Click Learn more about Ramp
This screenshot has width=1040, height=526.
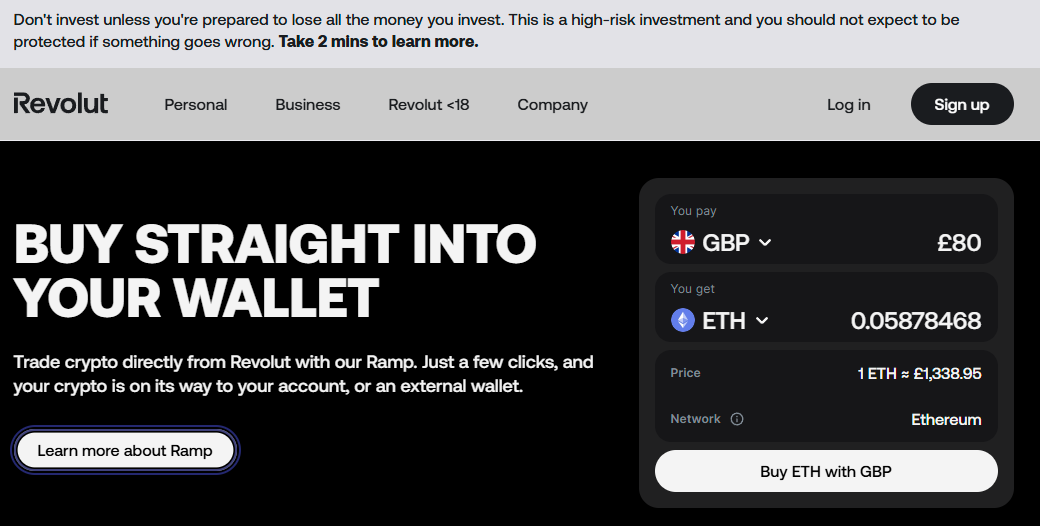(125, 451)
